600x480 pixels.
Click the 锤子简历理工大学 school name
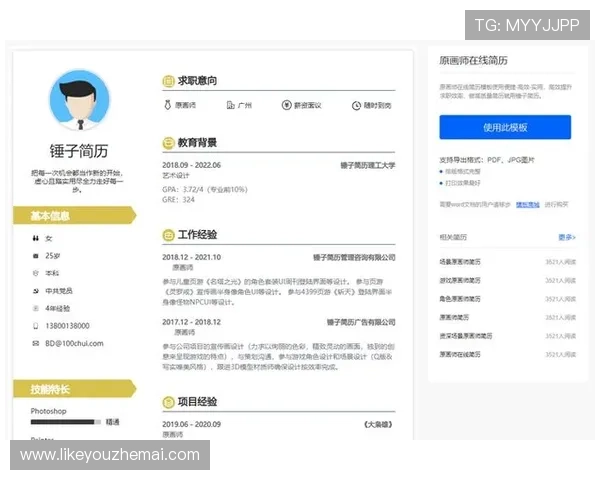coord(368,165)
